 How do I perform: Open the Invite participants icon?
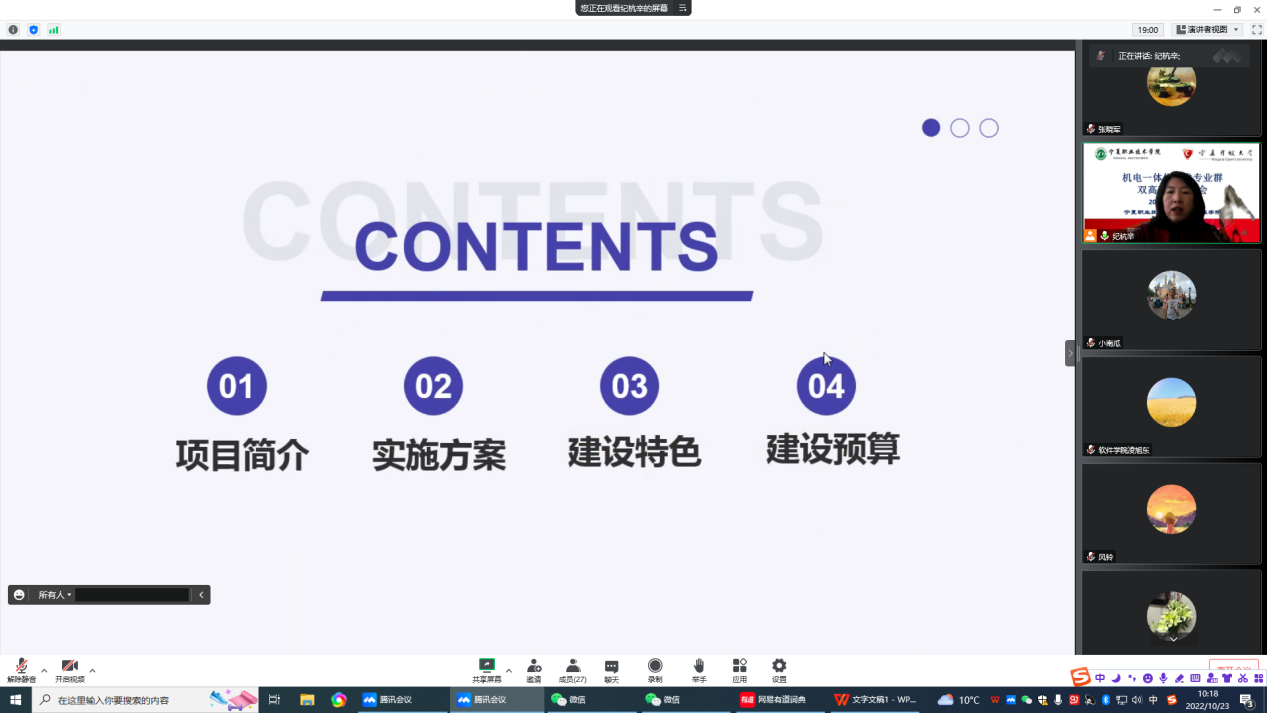tap(534, 667)
